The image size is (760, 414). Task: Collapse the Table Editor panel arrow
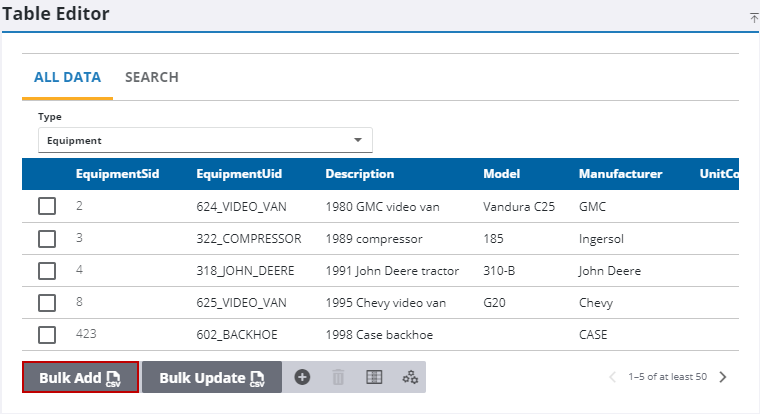[x=753, y=18]
